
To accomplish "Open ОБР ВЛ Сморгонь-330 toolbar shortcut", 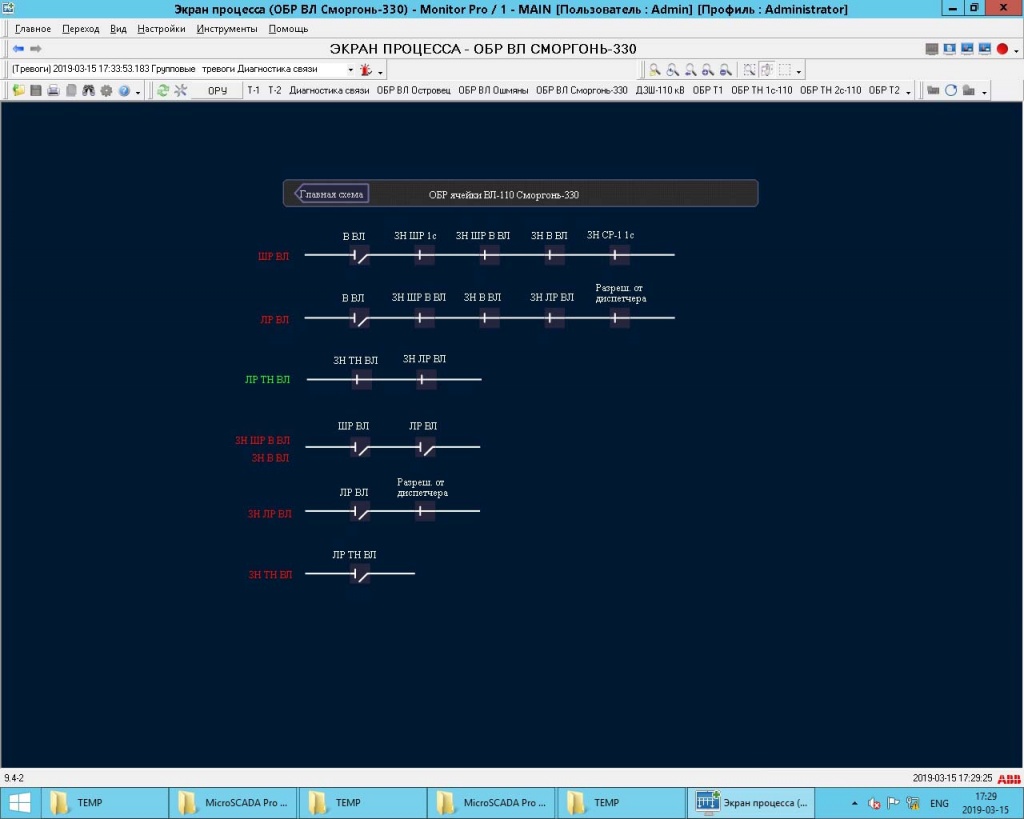I will (581, 91).
